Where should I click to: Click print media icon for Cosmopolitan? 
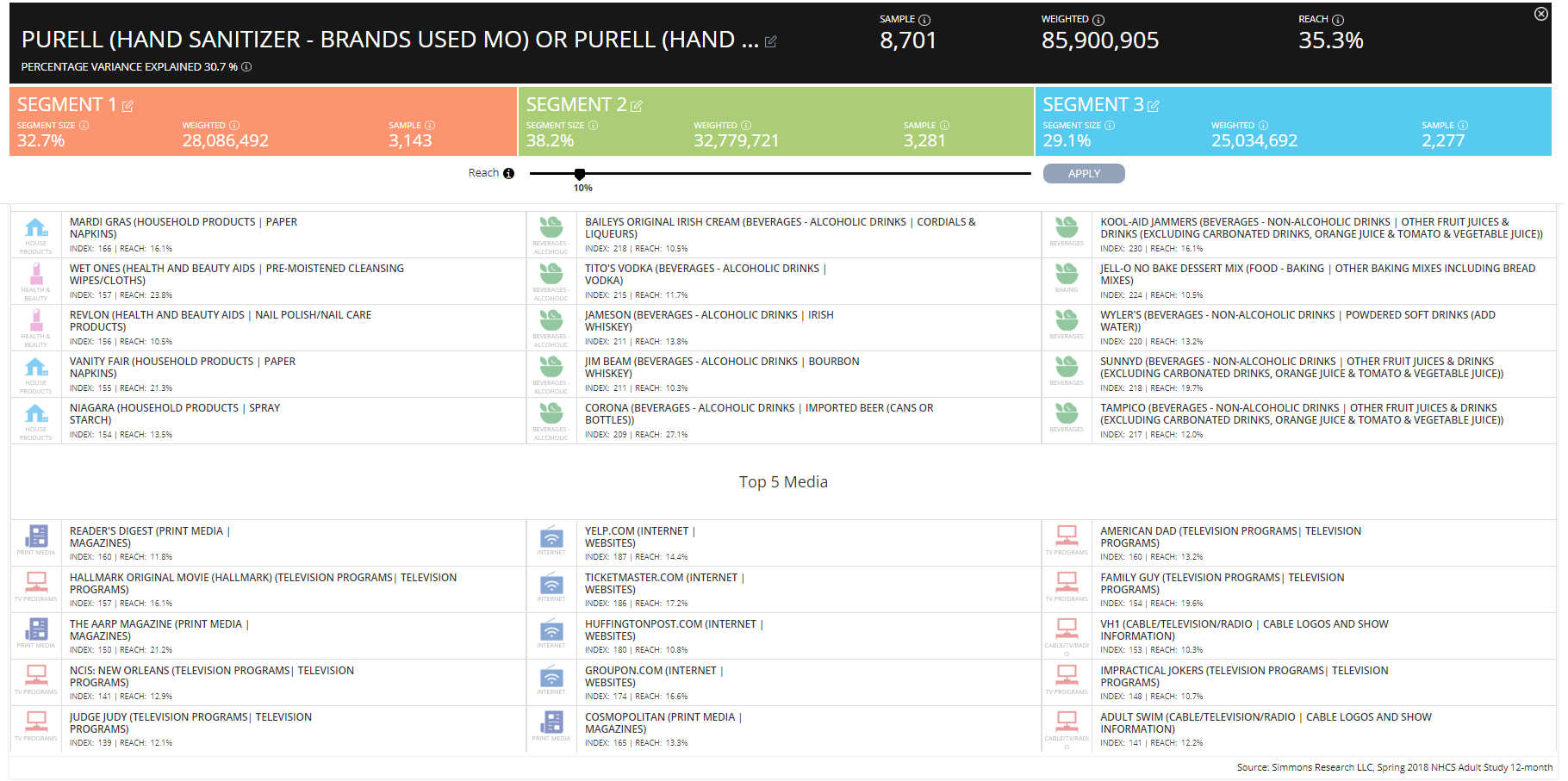pyautogui.click(x=551, y=722)
